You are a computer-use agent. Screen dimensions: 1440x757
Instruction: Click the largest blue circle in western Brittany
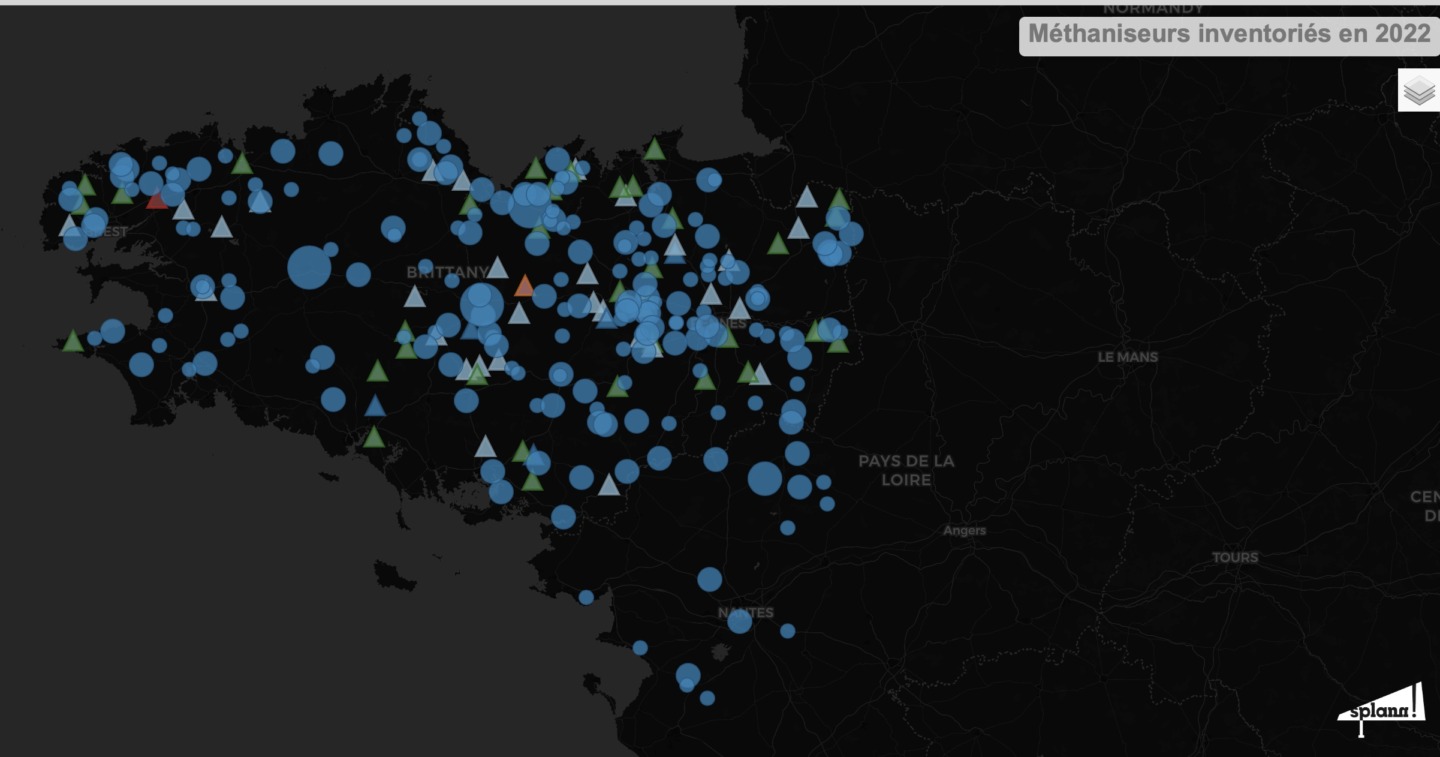point(309,268)
